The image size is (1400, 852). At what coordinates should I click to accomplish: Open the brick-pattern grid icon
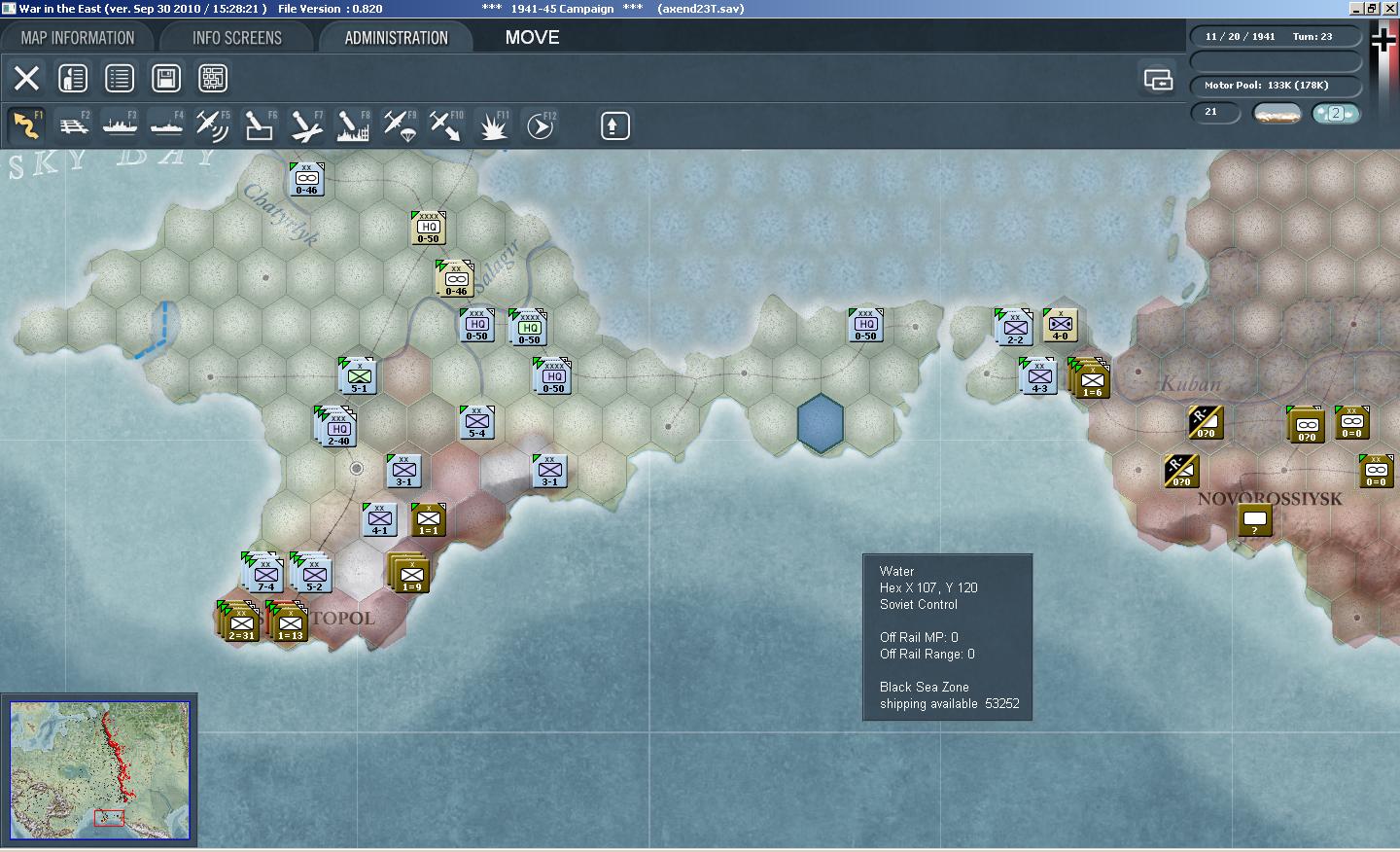(x=213, y=78)
